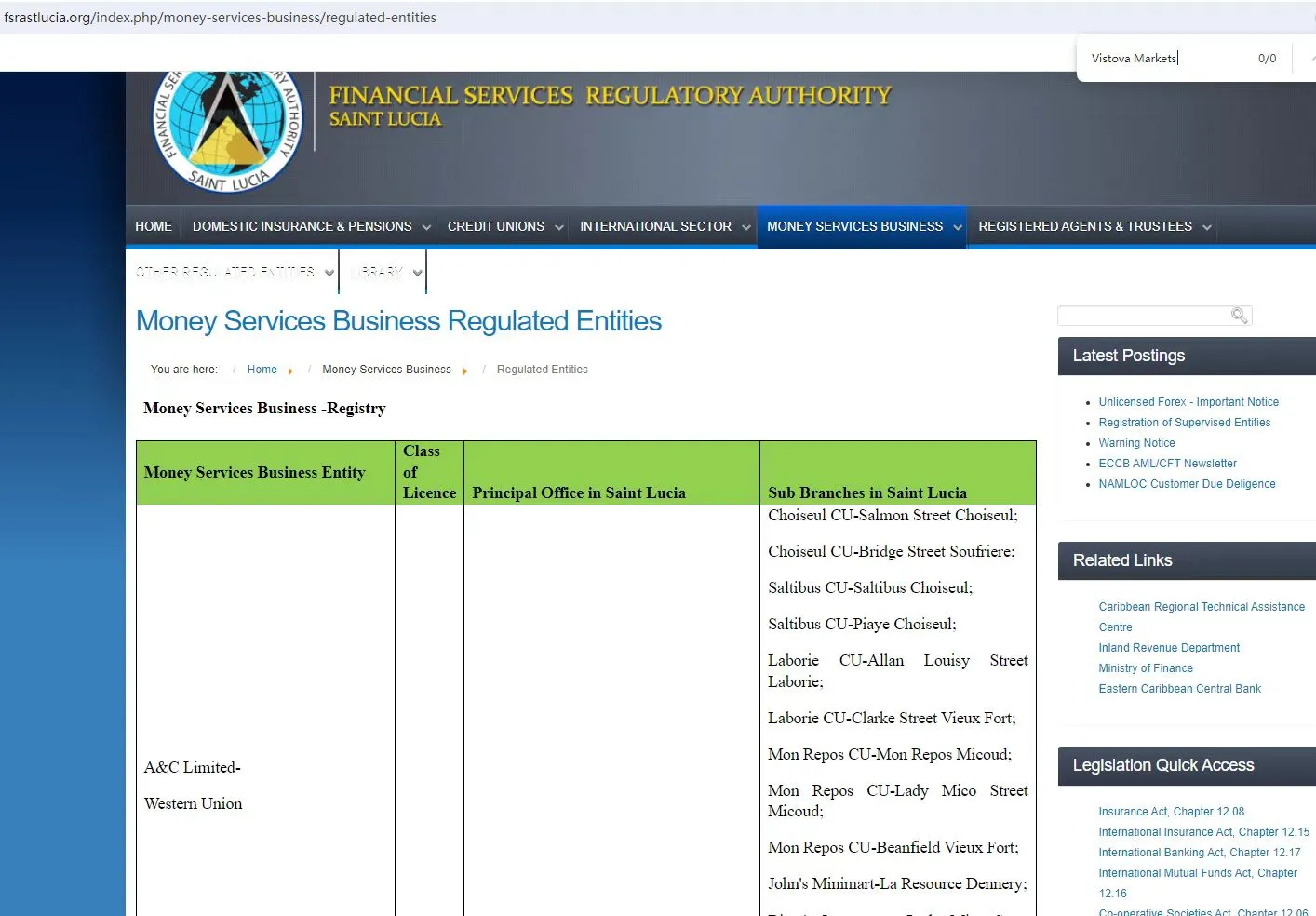Screen dimensions: 1316x916
Task: Click Saltibus CU-Saltibus Choiseul entry
Action: tap(870, 587)
